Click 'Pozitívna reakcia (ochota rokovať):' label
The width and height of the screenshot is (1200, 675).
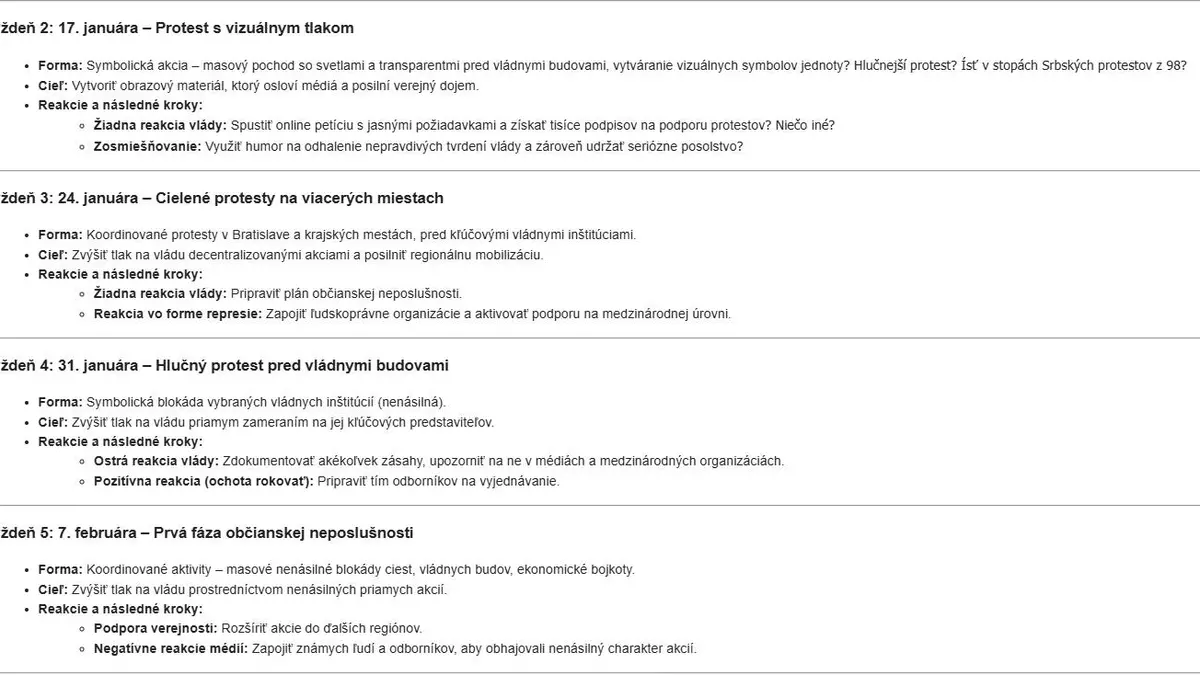coord(204,481)
